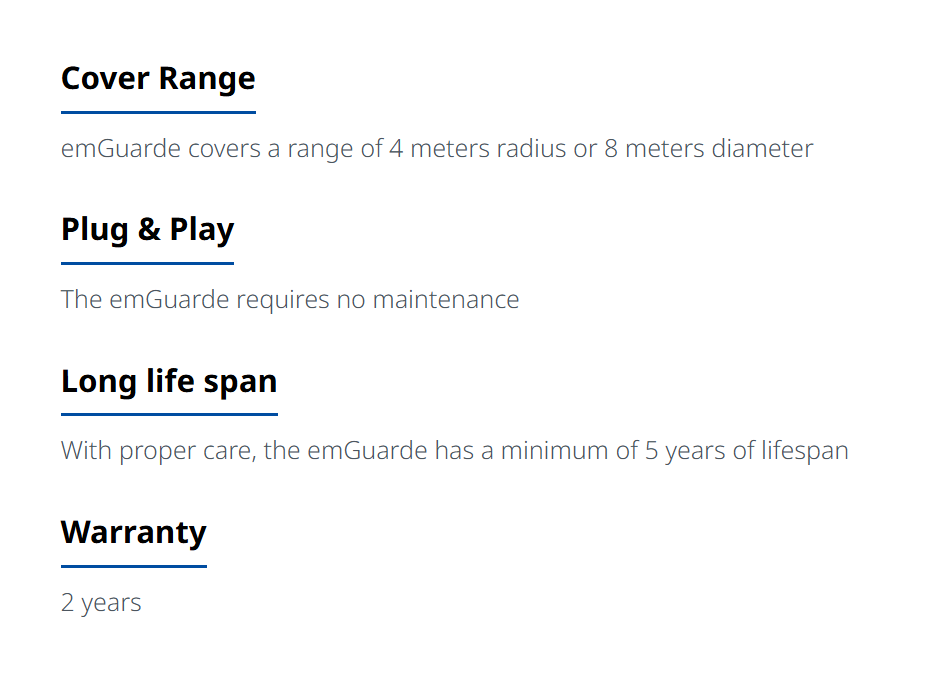Click the blue underline beneath Plug & Play

coord(147,263)
